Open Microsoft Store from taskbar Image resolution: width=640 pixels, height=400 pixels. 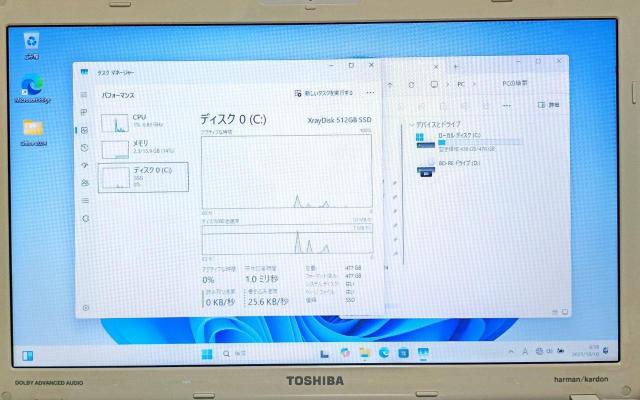(403, 353)
